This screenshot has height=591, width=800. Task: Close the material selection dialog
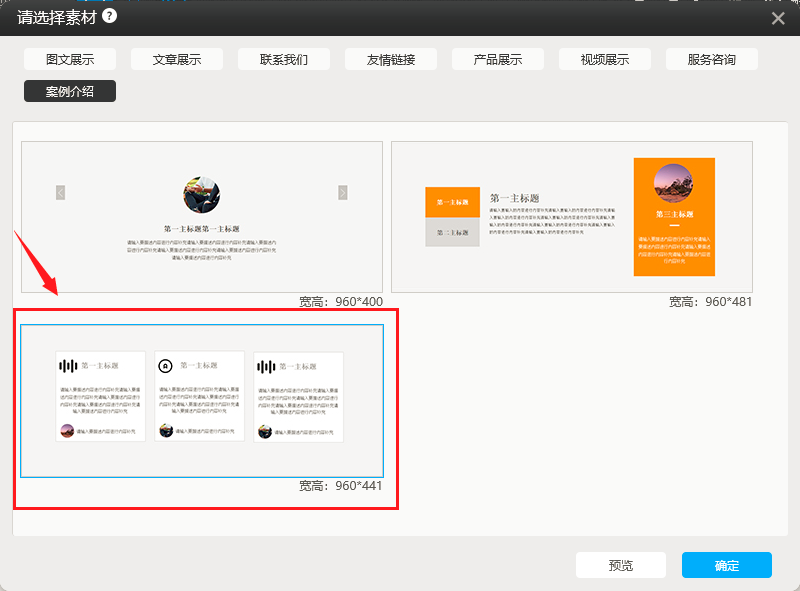[x=778, y=18]
